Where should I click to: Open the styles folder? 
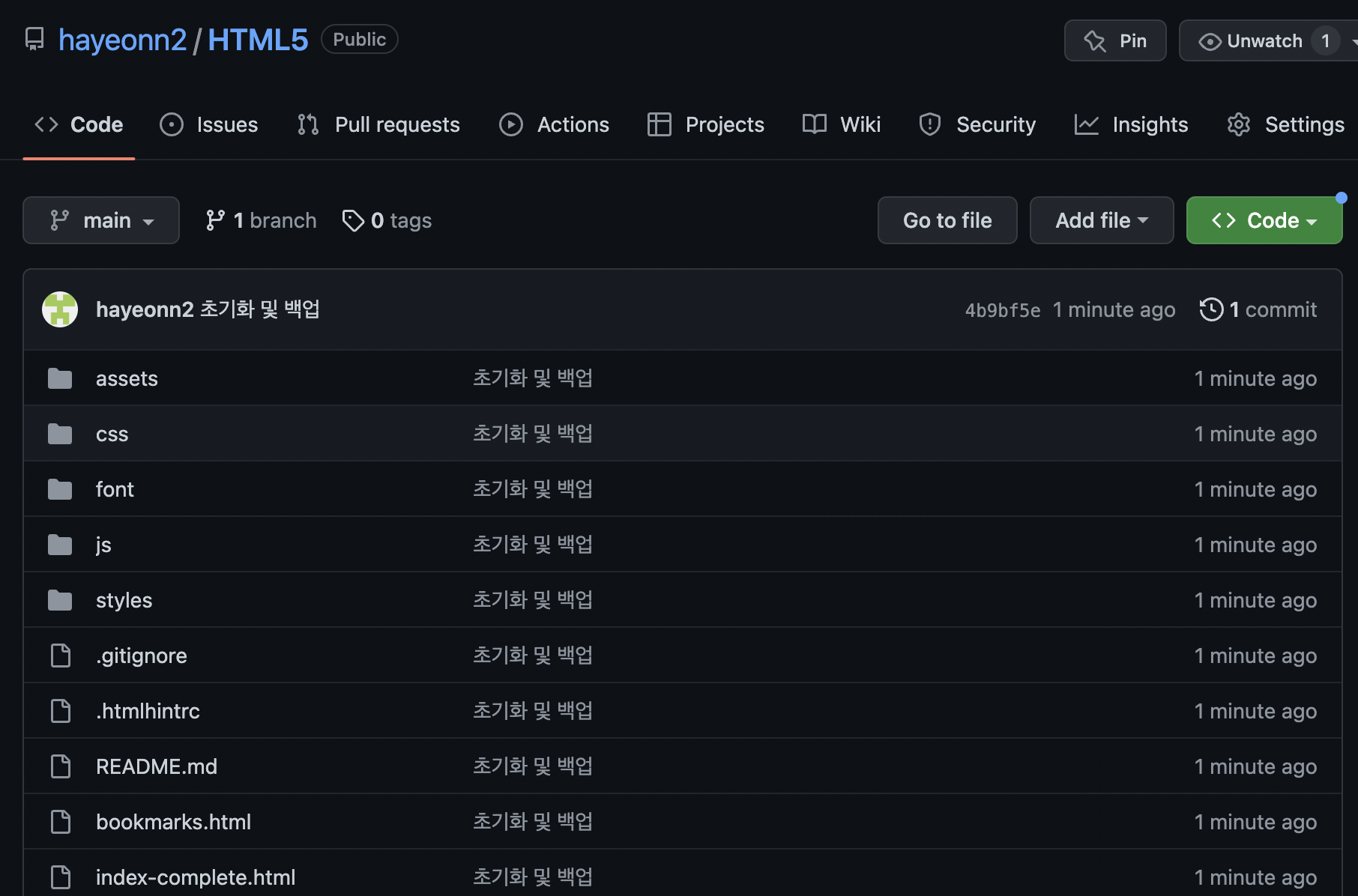point(124,600)
